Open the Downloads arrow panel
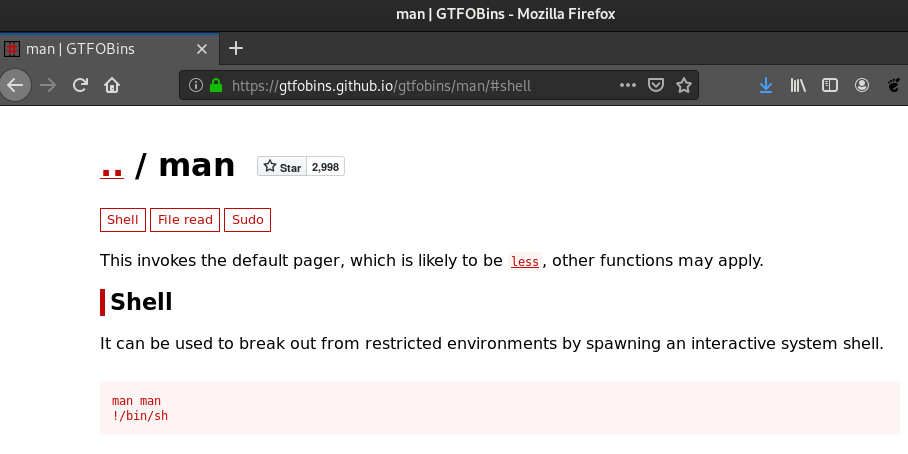This screenshot has height=454, width=908. [x=766, y=86]
